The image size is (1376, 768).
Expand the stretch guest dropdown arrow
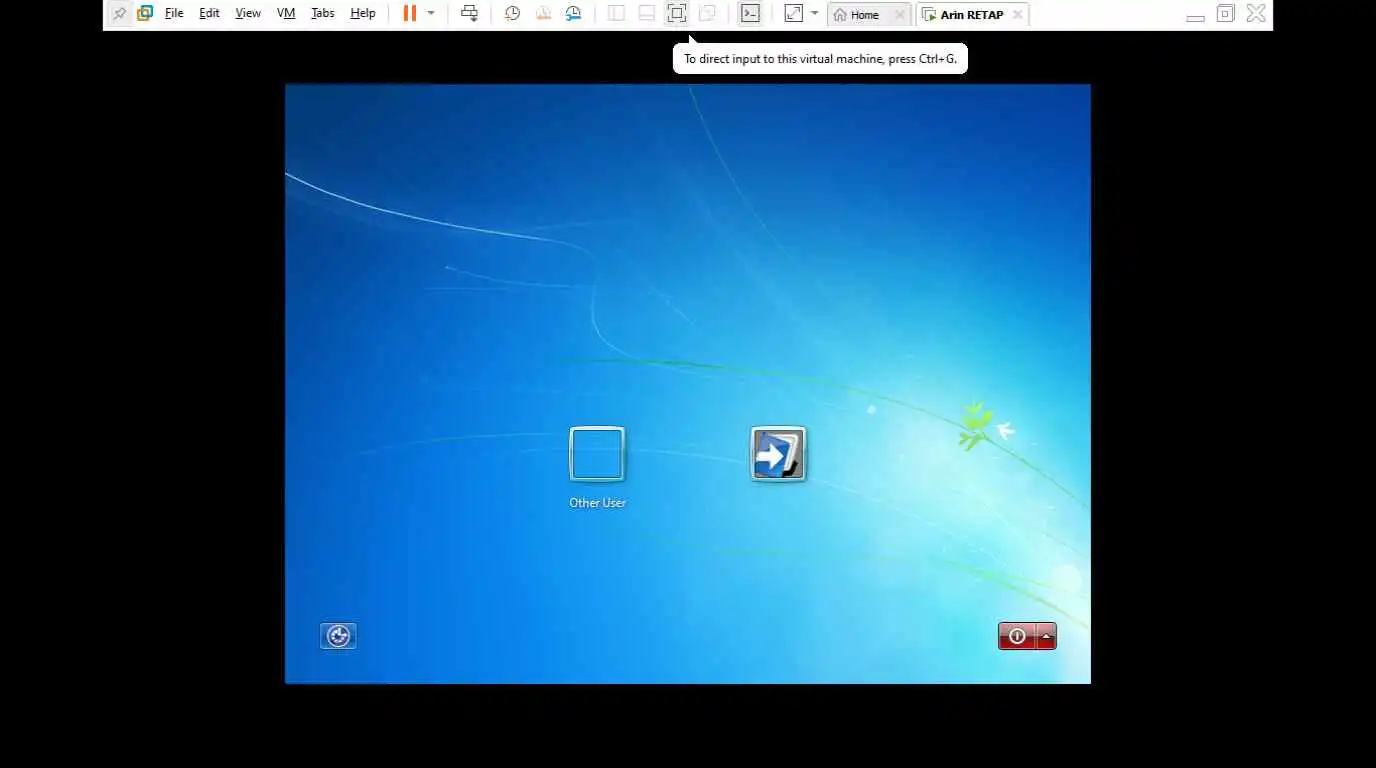pyautogui.click(x=814, y=14)
